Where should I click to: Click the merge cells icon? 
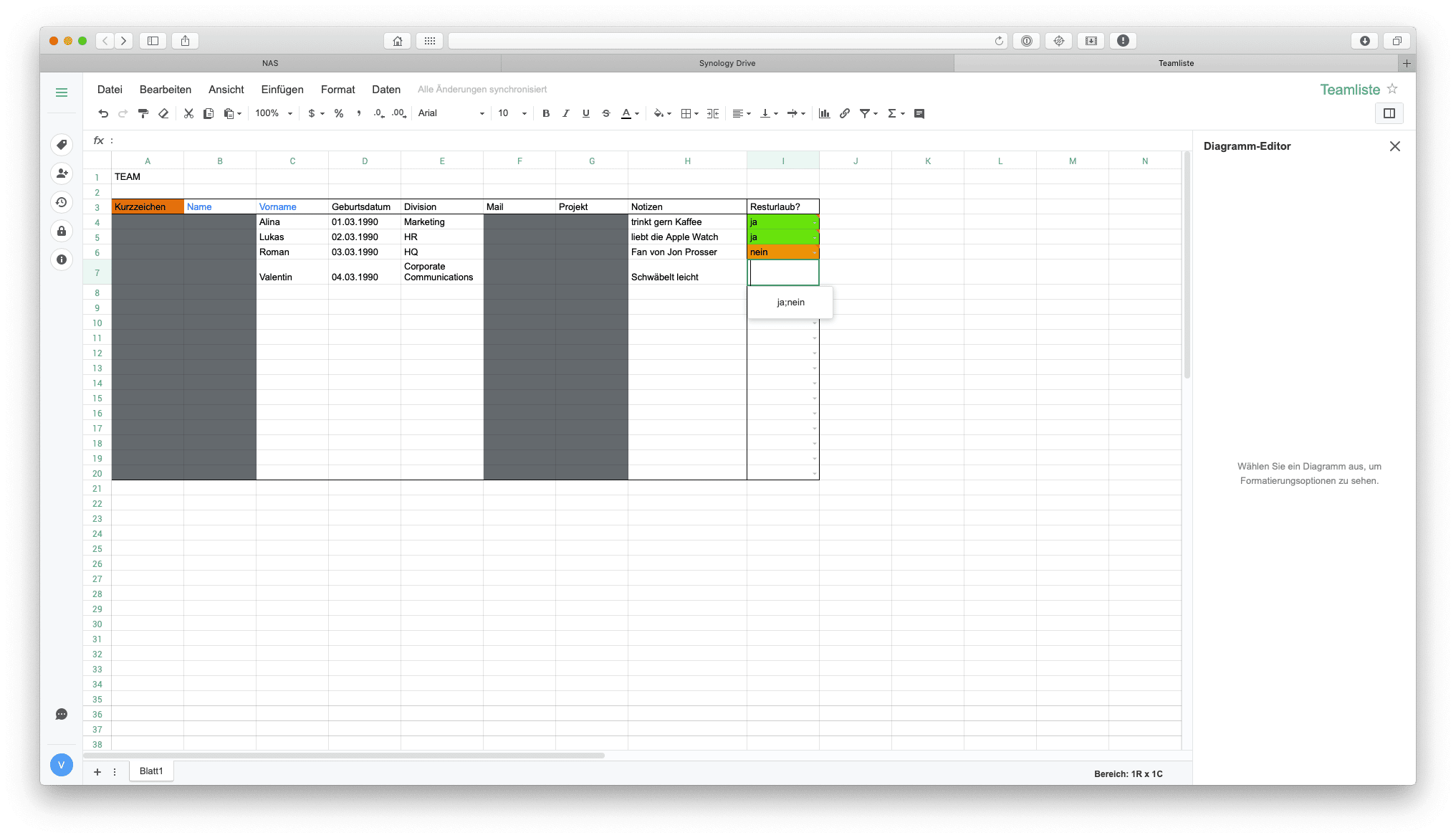tap(713, 113)
